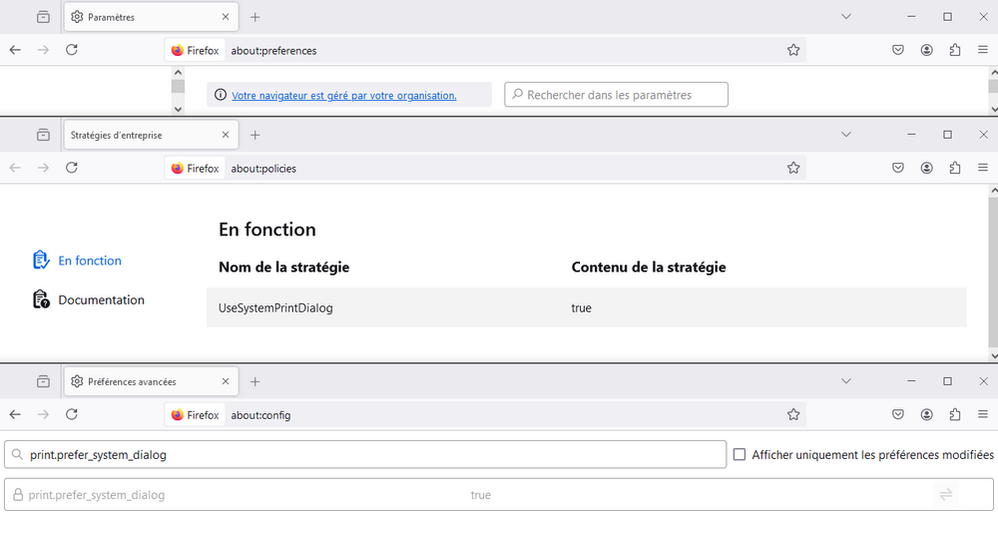Viewport: 998px width, 533px height.
Task: Check Afficher uniquement les préférences modifiées
Action: coord(740,455)
